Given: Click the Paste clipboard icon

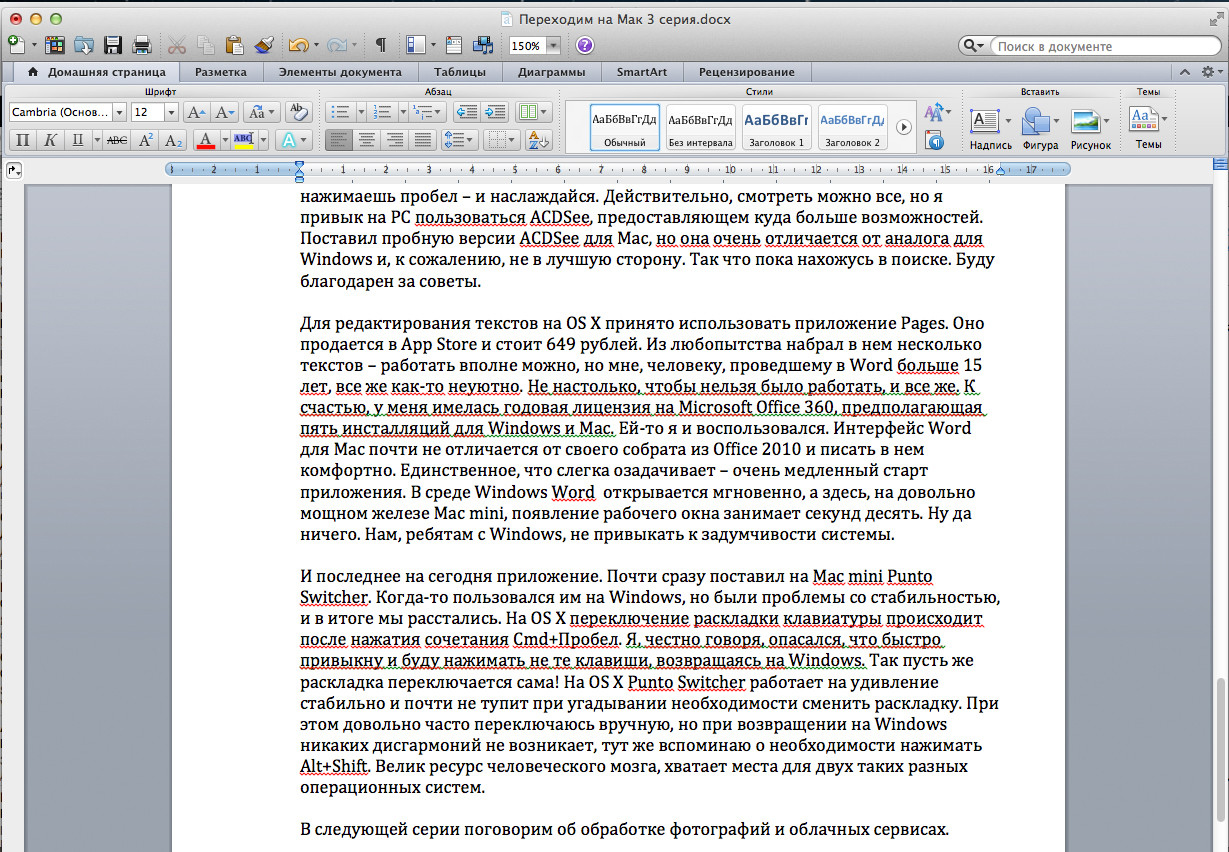Looking at the screenshot, I should click(235, 45).
